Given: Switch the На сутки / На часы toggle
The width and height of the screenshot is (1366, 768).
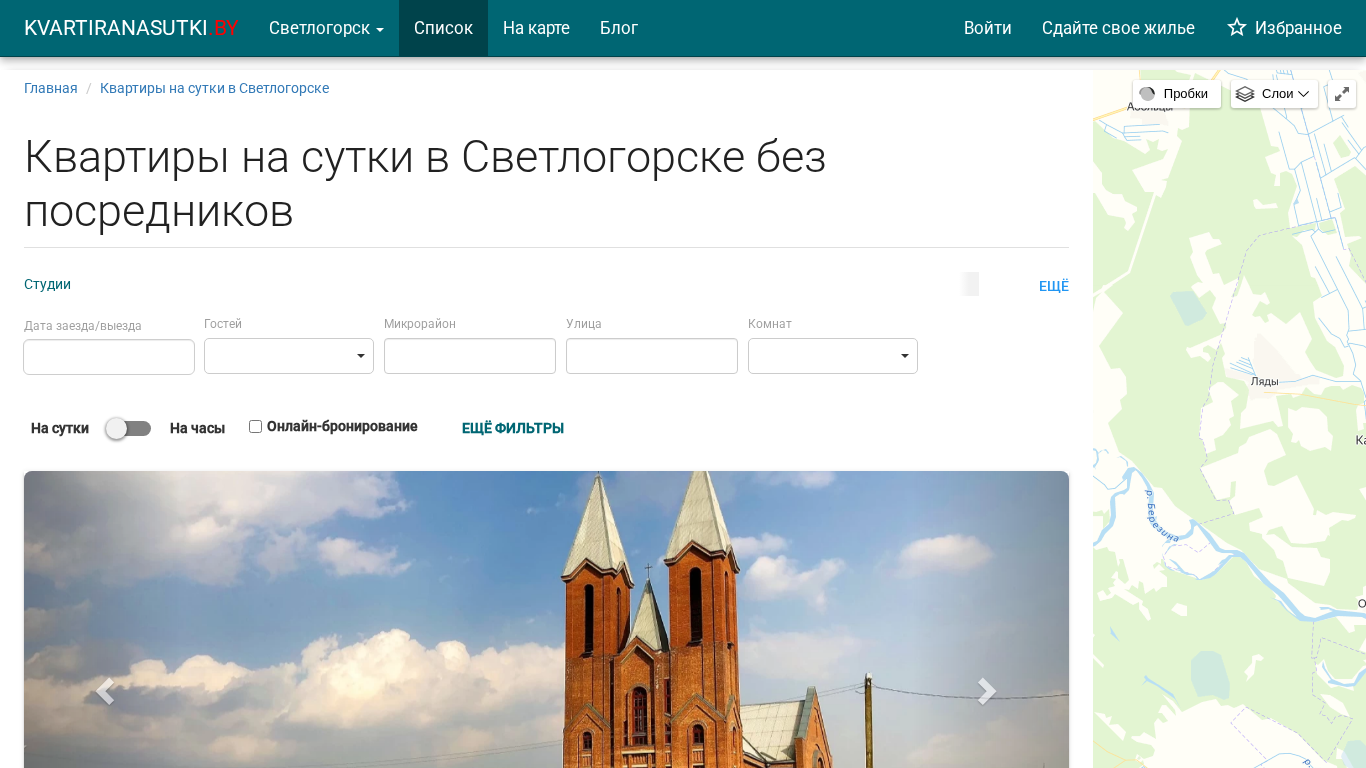Looking at the screenshot, I should [129, 428].
